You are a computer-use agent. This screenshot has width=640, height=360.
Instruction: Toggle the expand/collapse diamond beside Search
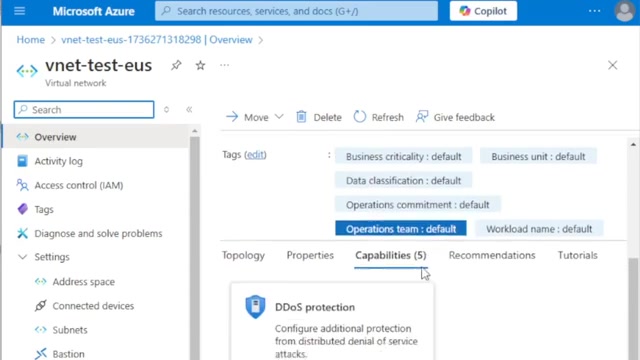[166, 109]
